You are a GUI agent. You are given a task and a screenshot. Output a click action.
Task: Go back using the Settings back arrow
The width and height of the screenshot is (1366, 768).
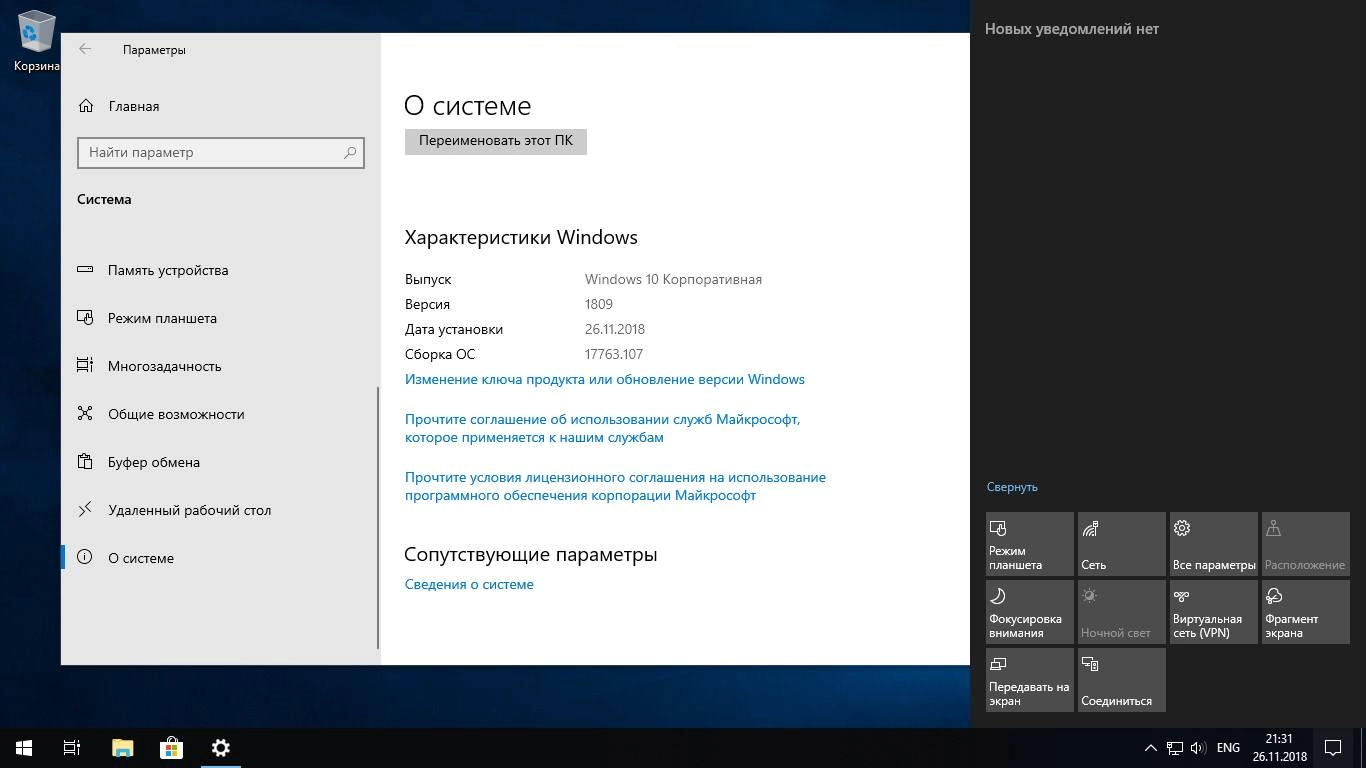click(x=85, y=49)
